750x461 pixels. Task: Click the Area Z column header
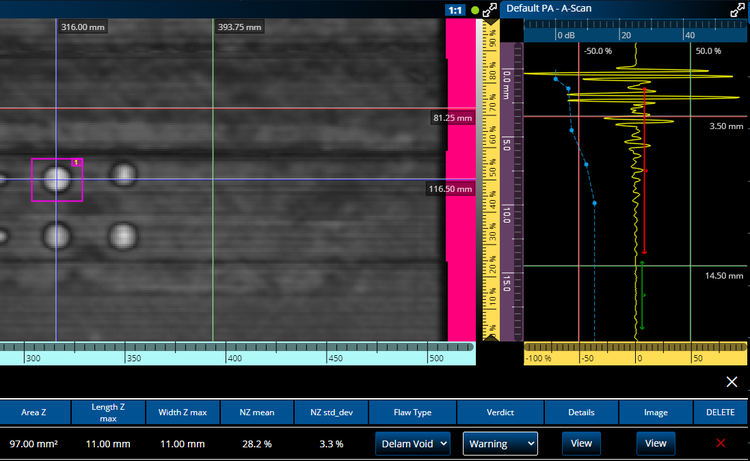[x=33, y=412]
